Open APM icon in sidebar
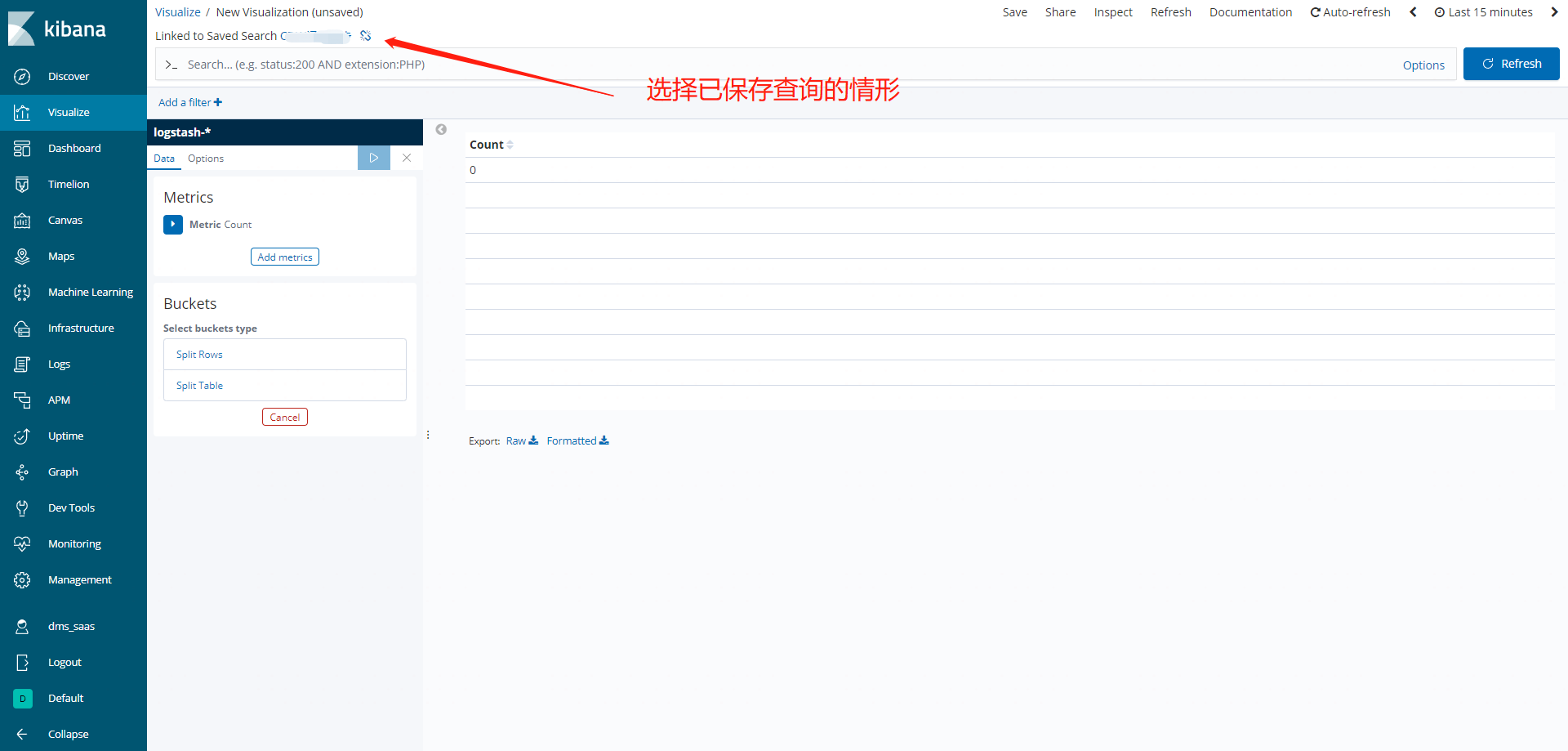Screen dimensions: 1568x751 (x=22, y=400)
